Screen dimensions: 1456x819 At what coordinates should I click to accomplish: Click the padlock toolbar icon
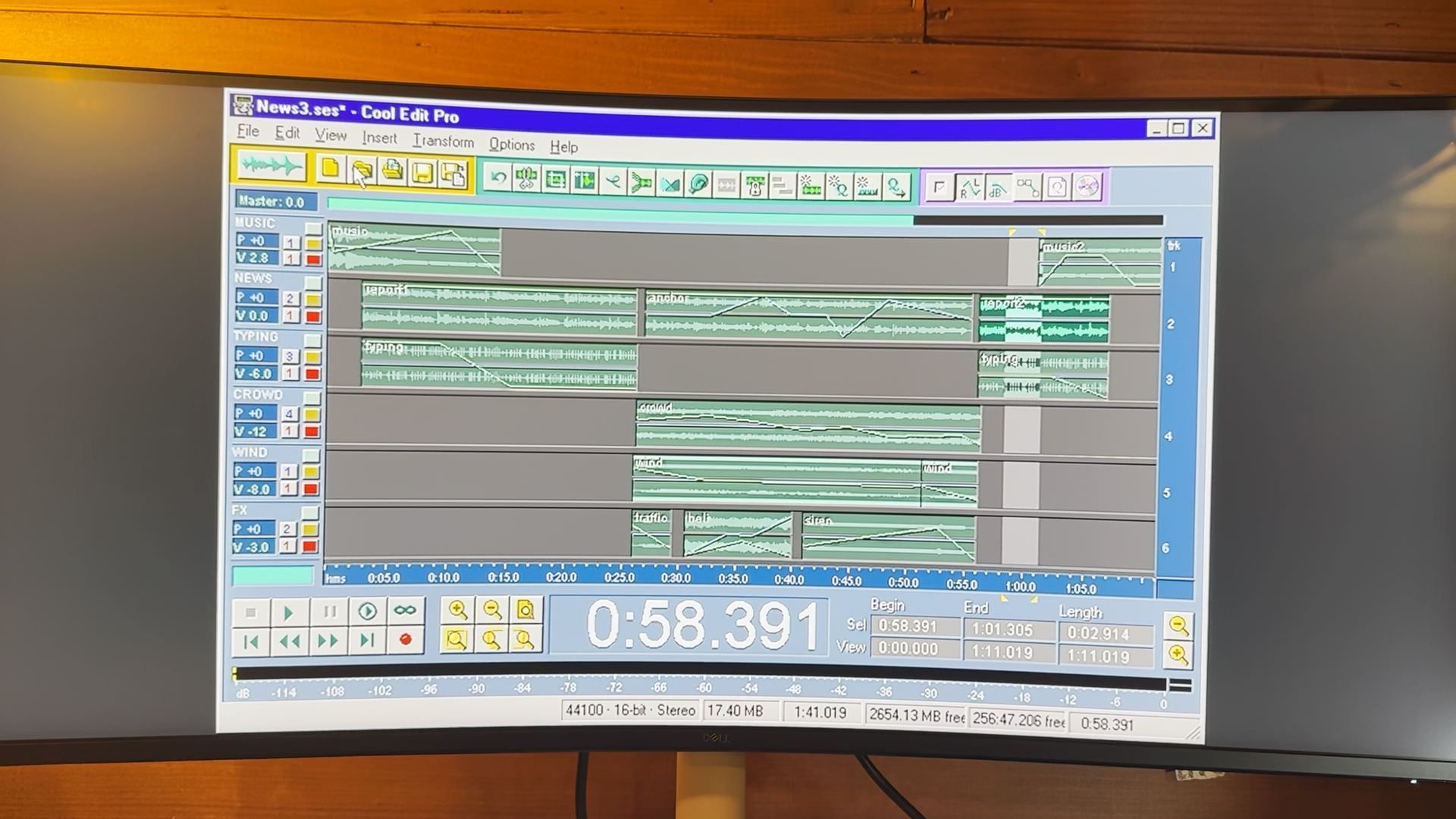tap(755, 185)
